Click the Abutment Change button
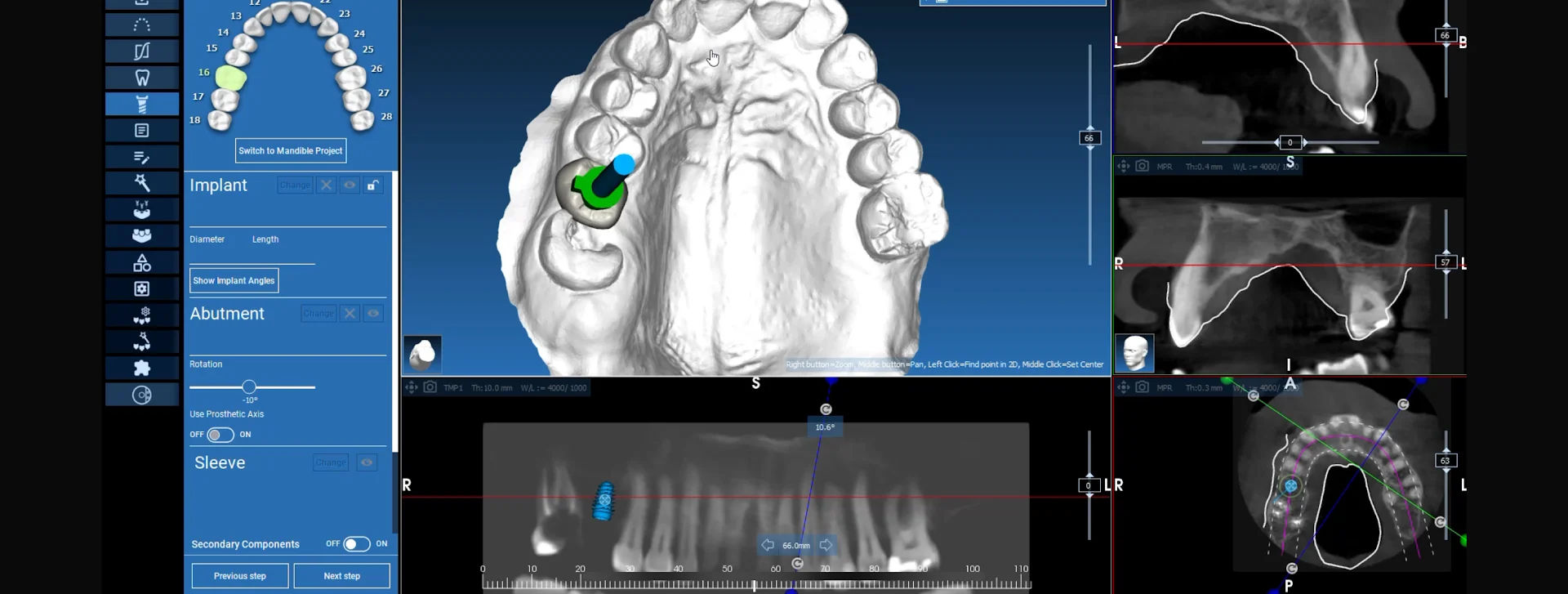1568x594 pixels. (318, 314)
